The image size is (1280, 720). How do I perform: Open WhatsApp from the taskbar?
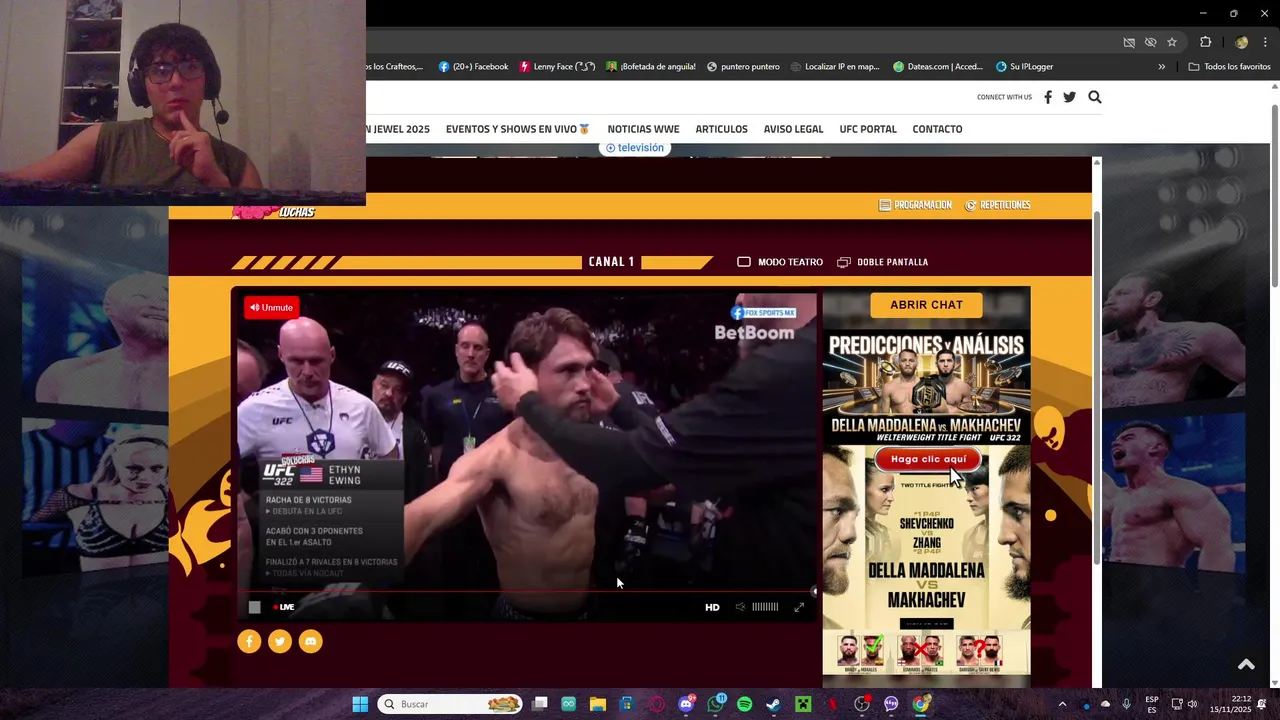(x=715, y=704)
